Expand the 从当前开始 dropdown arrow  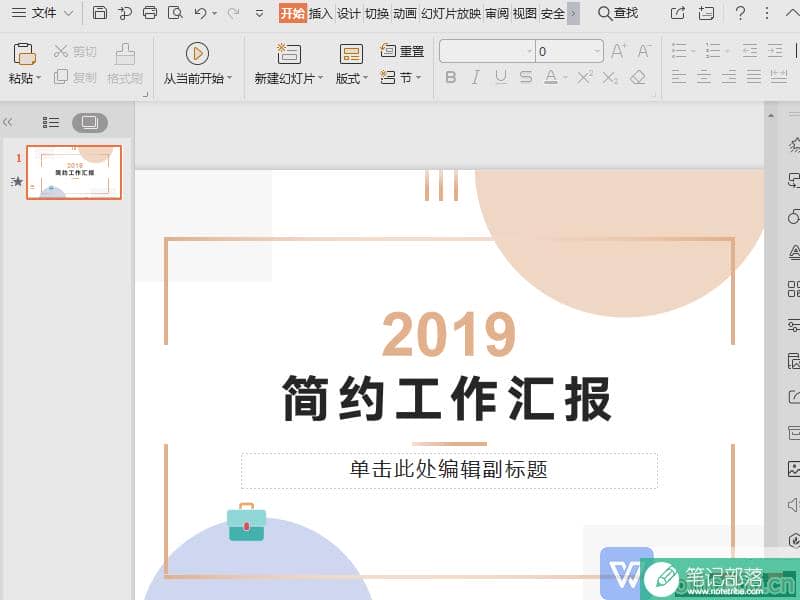(x=230, y=78)
